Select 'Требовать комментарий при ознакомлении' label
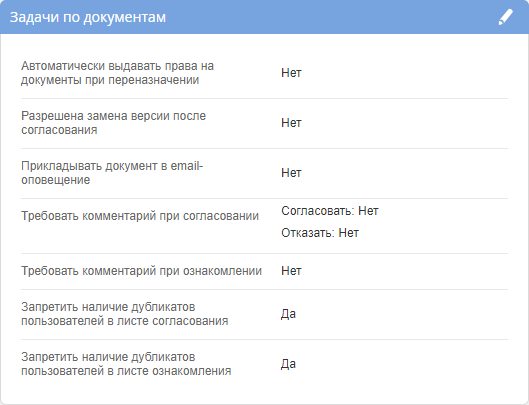Image resolution: width=529 pixels, height=405 pixels. click(141, 271)
